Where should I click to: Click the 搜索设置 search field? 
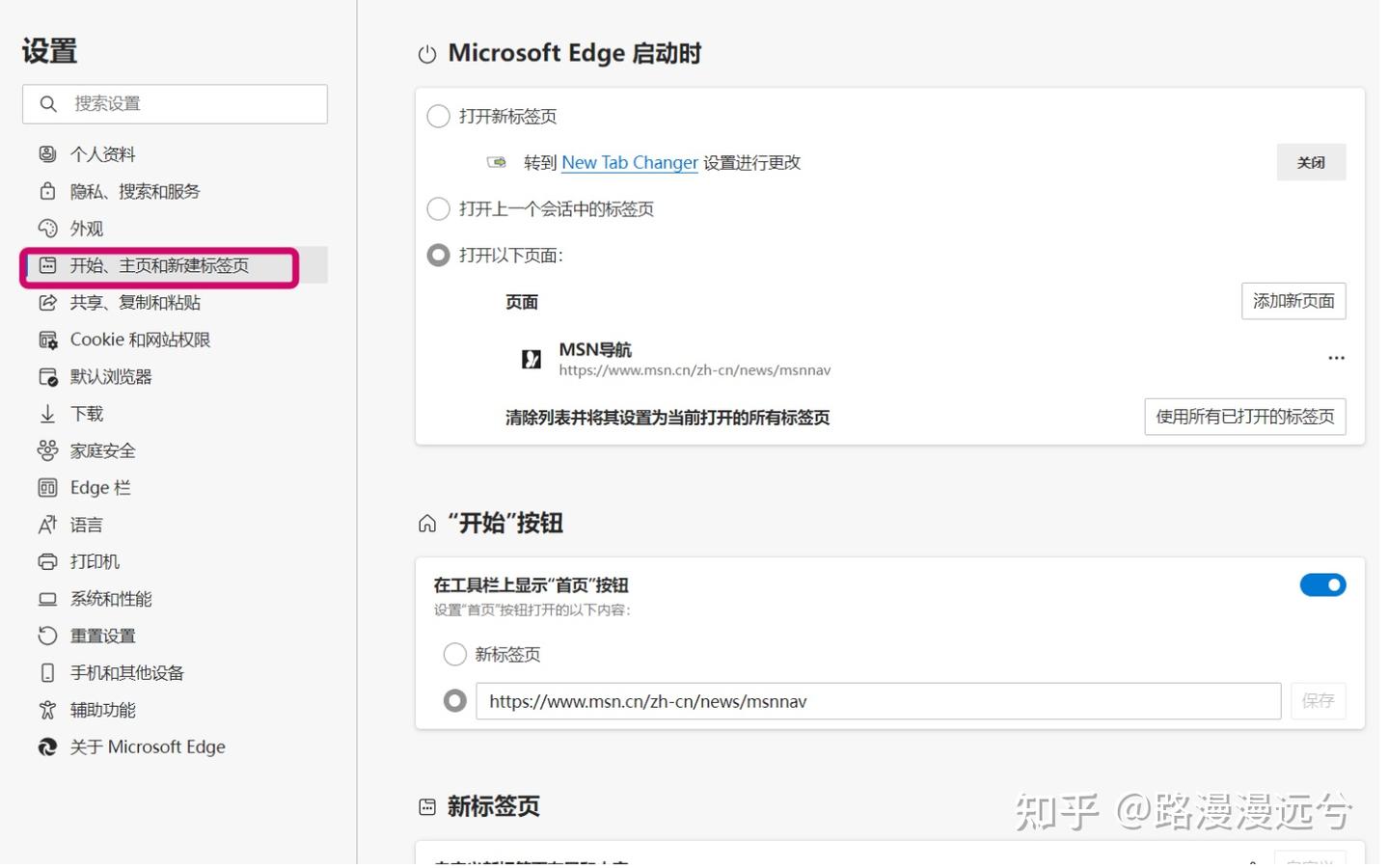coord(175,103)
